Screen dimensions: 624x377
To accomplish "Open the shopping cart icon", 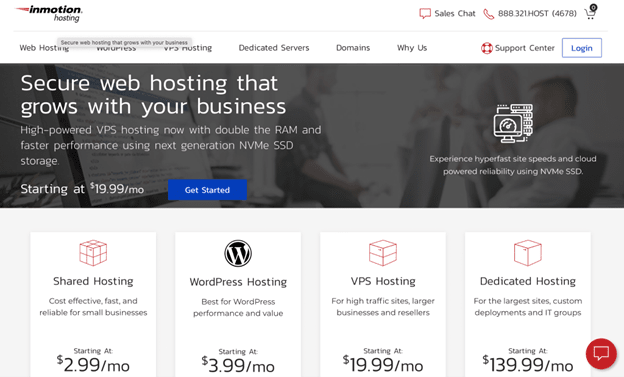I will pyautogui.click(x=590, y=13).
